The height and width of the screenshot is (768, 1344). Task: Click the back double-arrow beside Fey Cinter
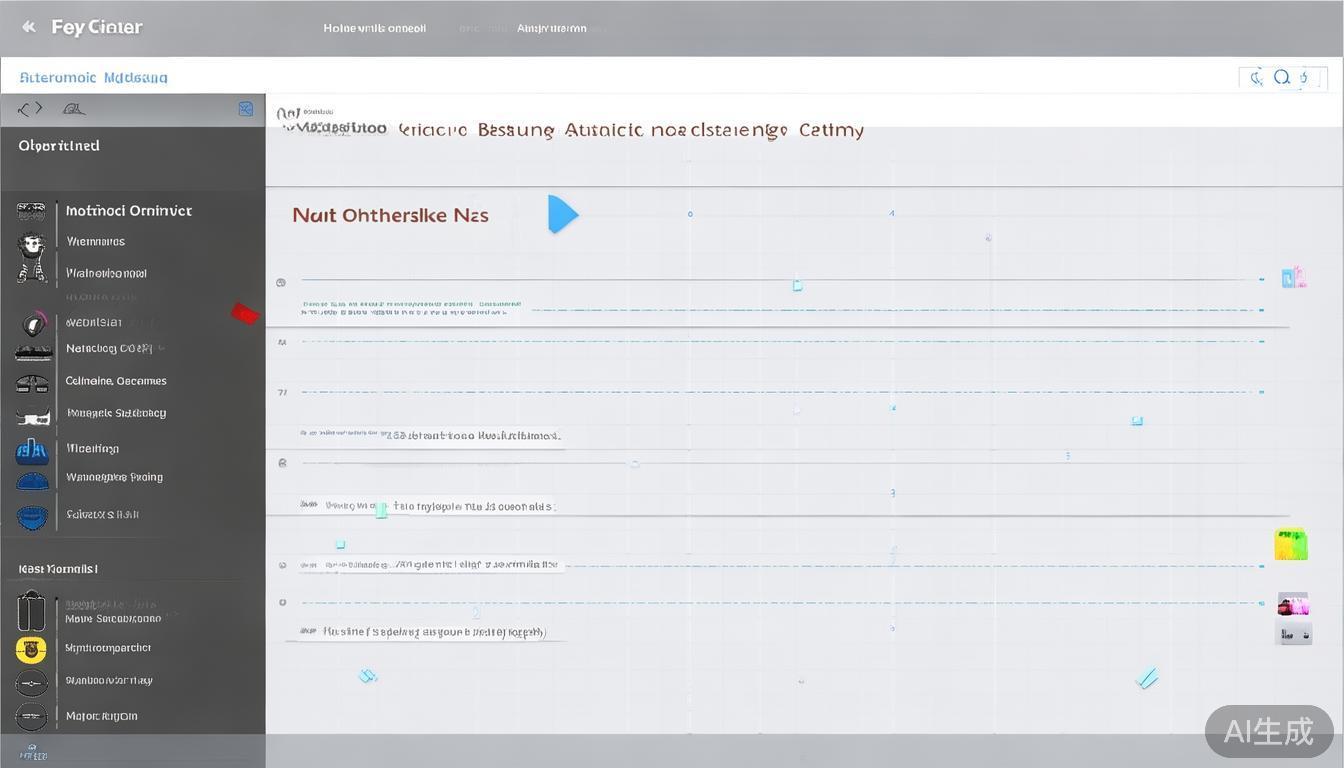tap(29, 27)
